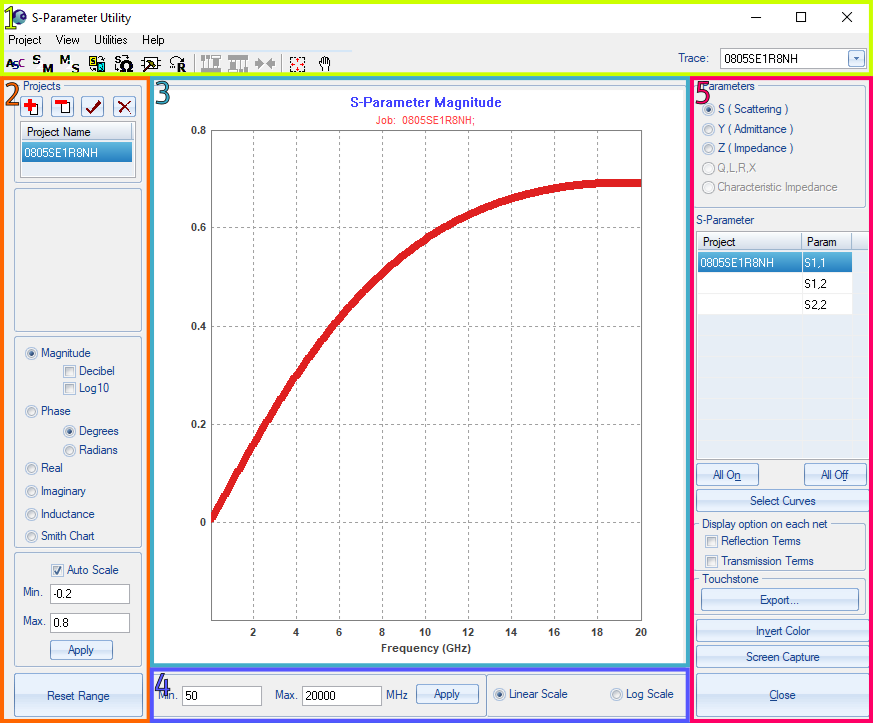This screenshot has height=723, width=873.
Task: Click the red dashed zoom-area toolbar icon
Action: pyautogui.click(x=297, y=64)
